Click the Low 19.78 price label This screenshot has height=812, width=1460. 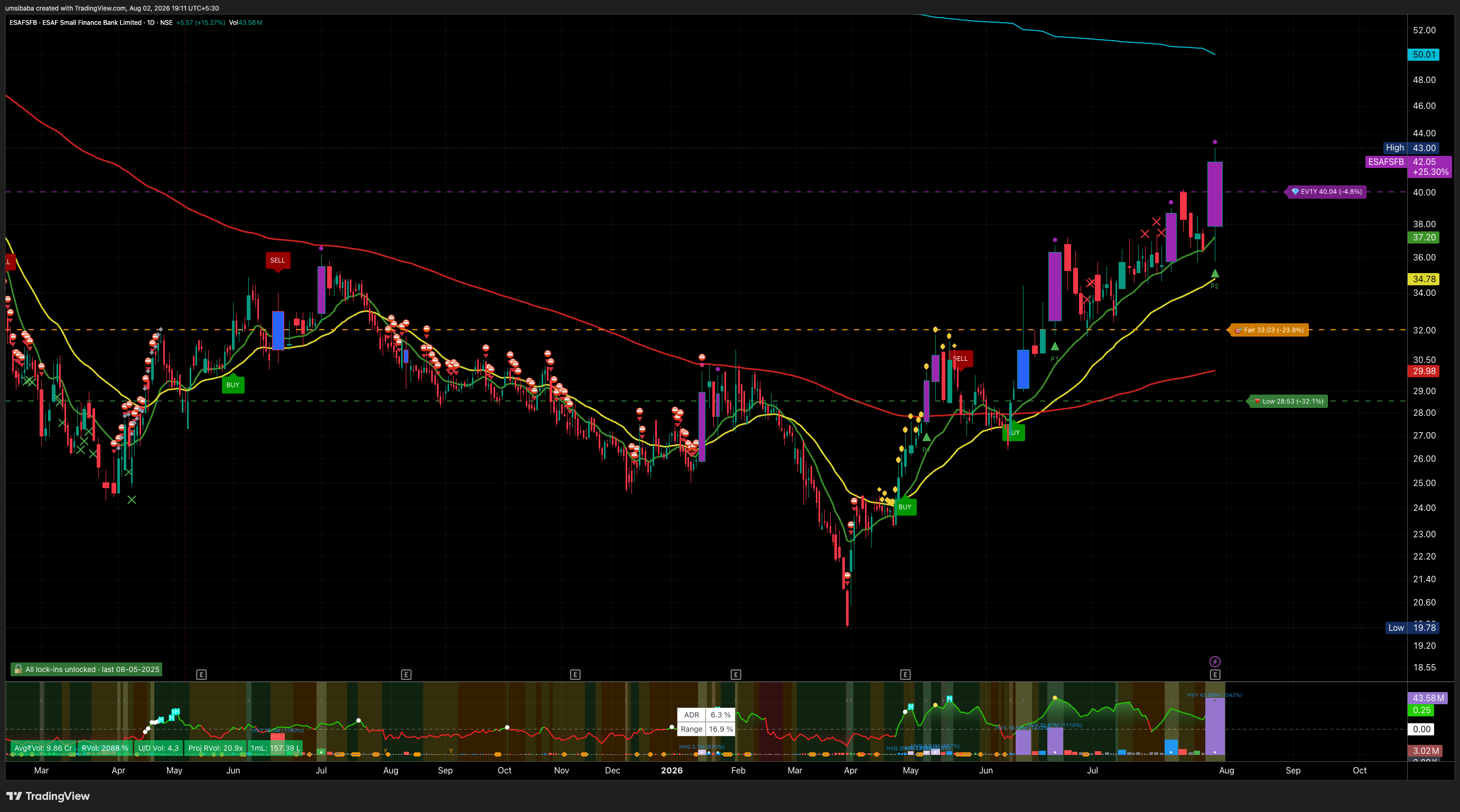tap(1412, 628)
